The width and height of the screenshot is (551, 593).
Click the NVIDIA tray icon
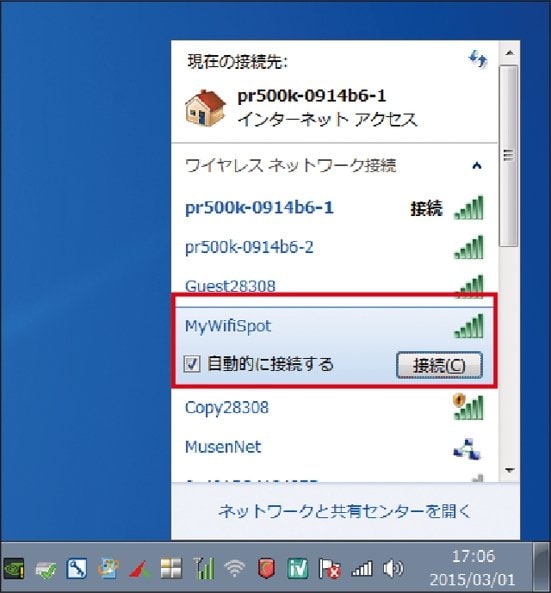[x=14, y=568]
